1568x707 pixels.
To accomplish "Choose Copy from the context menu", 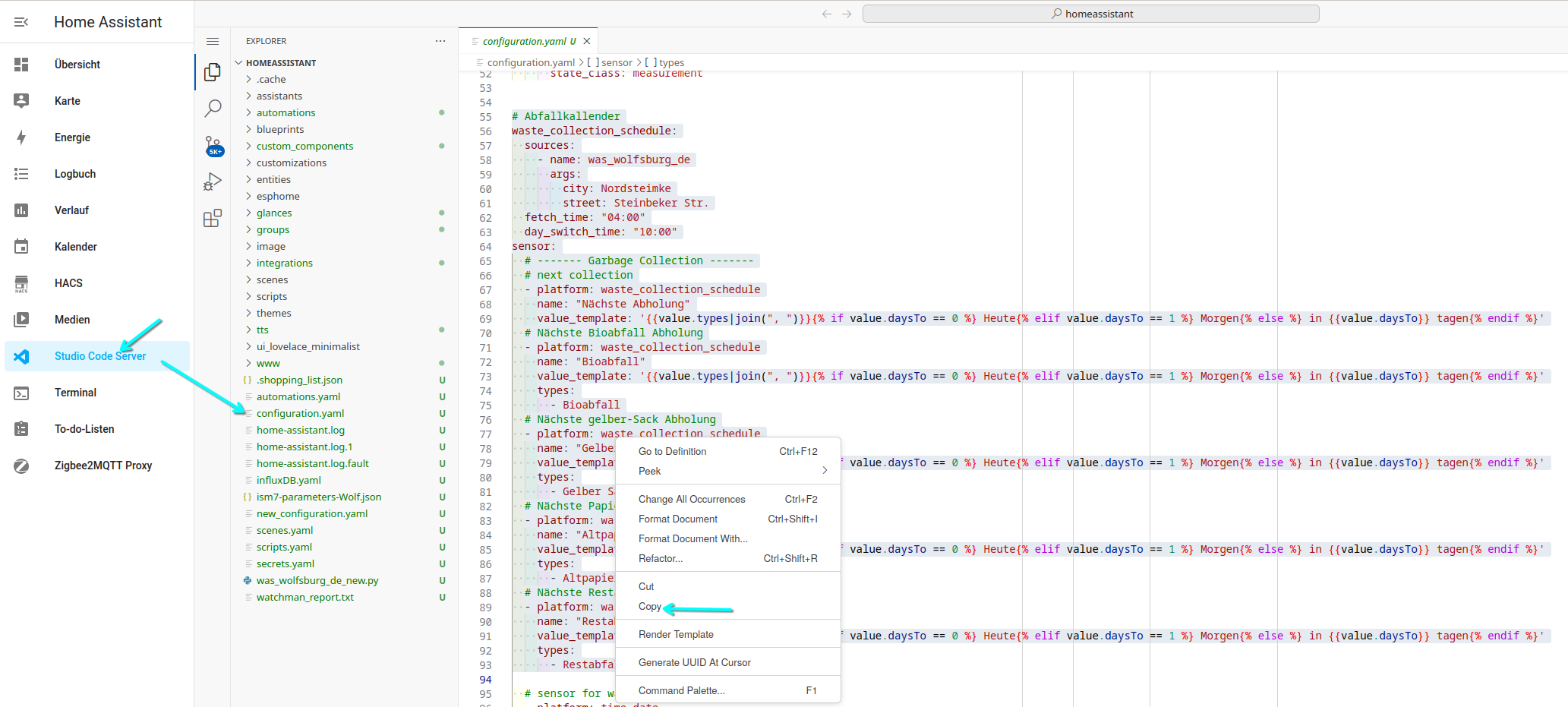I will pos(650,606).
